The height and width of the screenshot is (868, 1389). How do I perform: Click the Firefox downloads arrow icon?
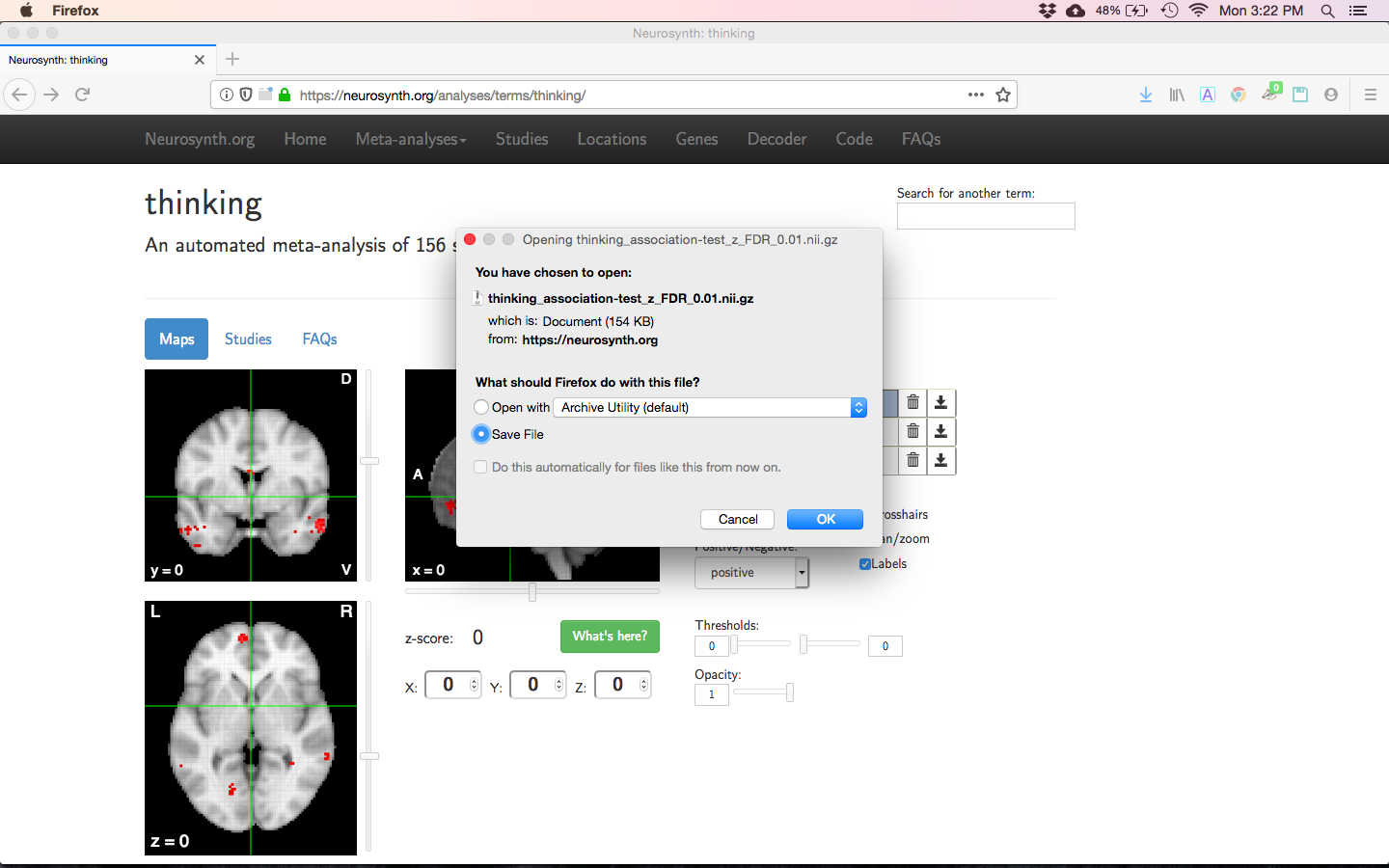[x=1145, y=95]
